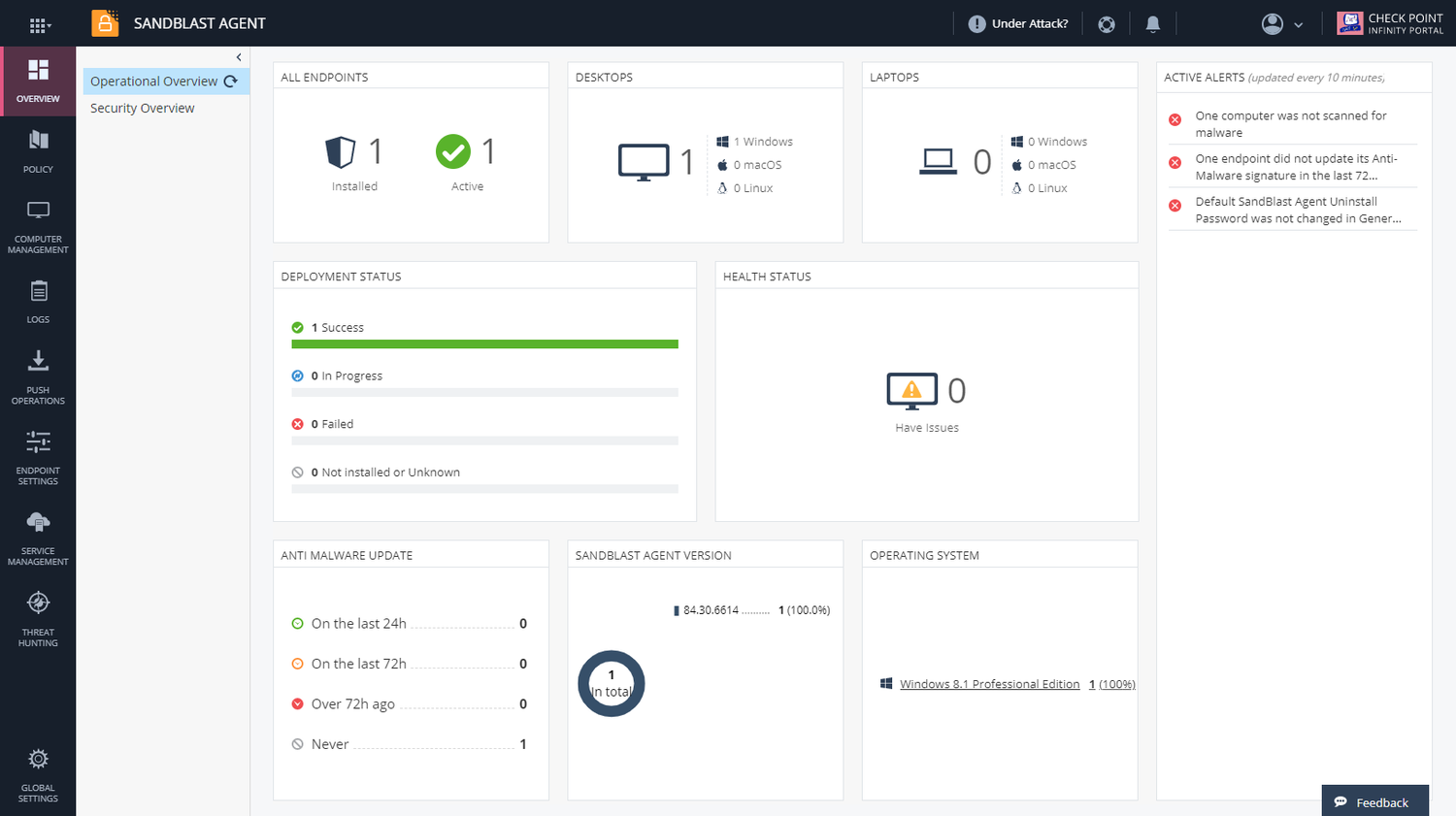Open Endpoint Settings in sidebar
The image size is (1456, 816).
pyautogui.click(x=38, y=458)
